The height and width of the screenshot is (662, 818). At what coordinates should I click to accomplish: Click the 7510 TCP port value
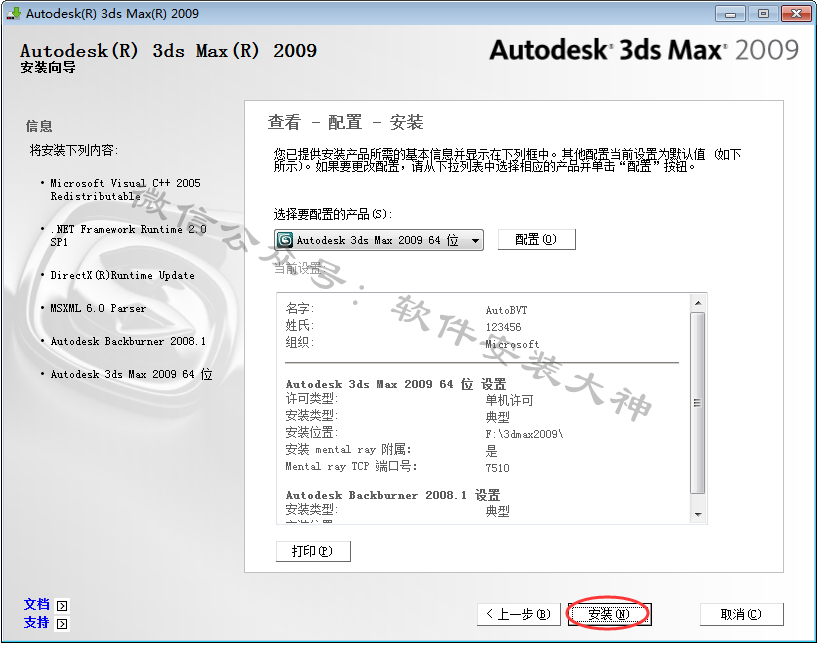pos(497,468)
